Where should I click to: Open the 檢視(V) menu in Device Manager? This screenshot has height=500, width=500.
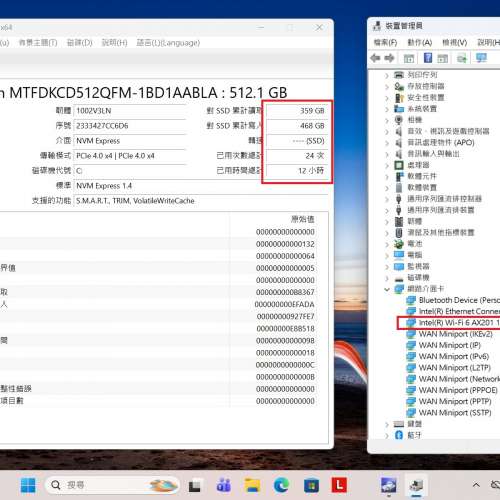point(454,43)
